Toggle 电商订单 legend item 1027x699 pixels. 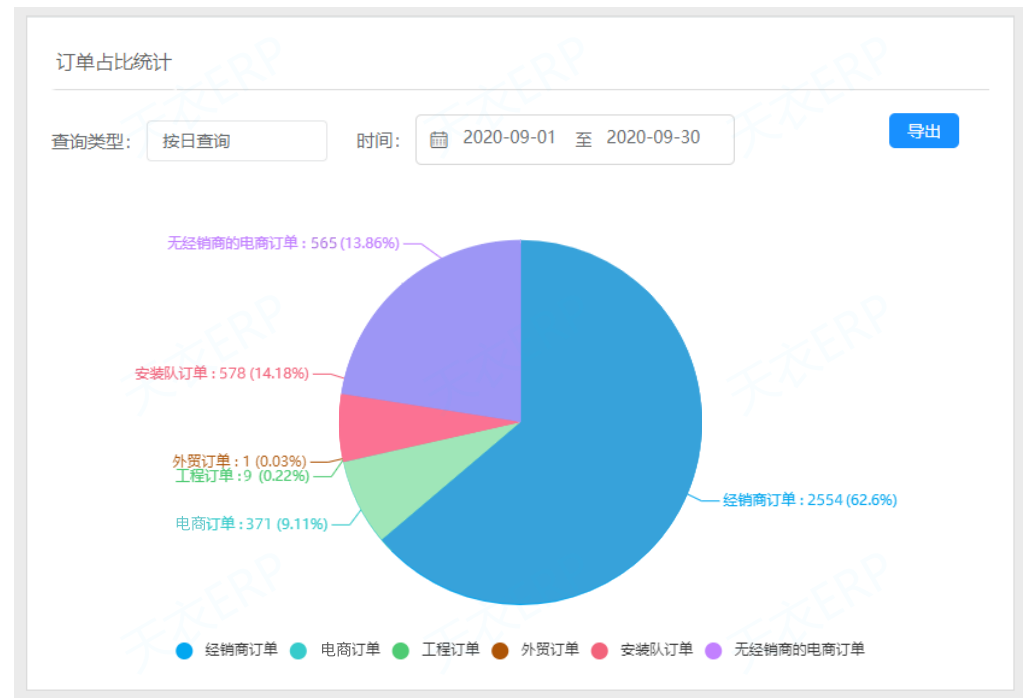(335, 650)
